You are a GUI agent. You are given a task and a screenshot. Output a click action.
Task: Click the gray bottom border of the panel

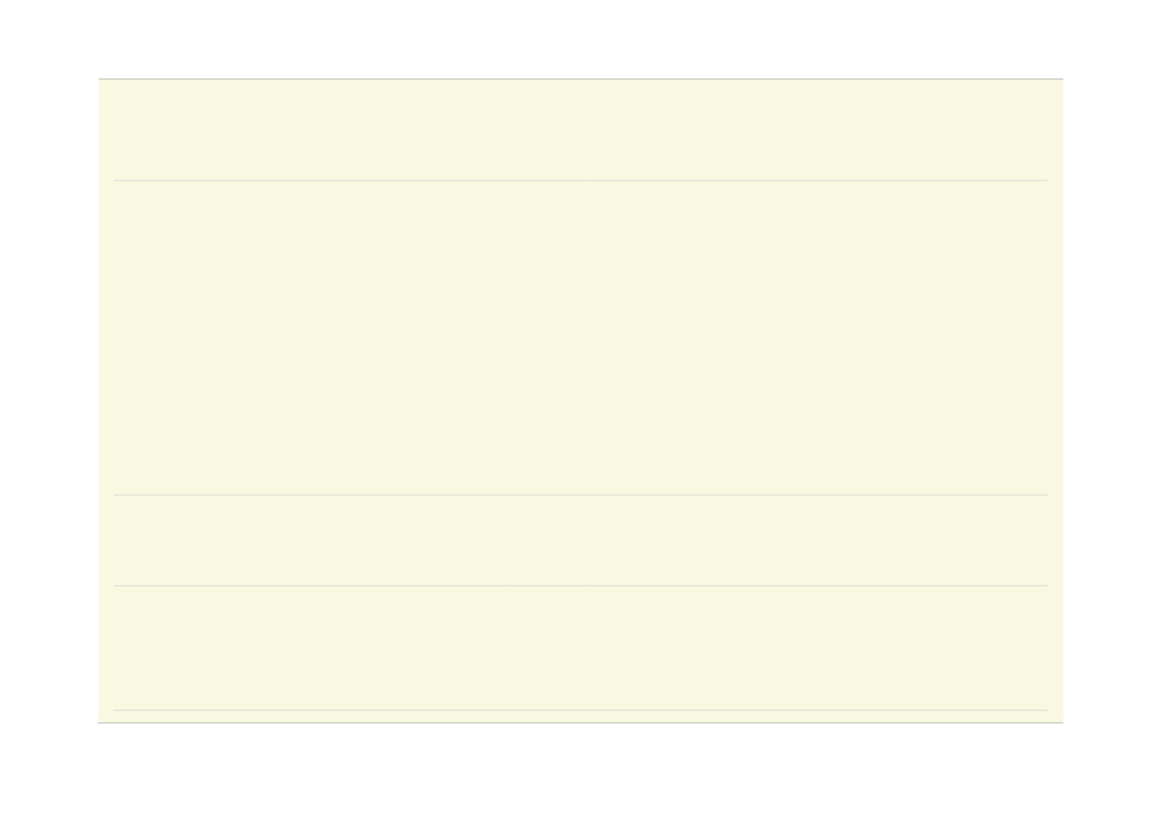click(581, 723)
